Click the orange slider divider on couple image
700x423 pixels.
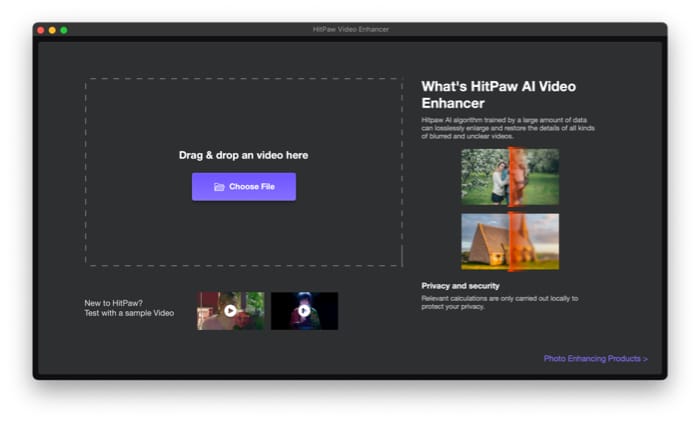[510, 177]
